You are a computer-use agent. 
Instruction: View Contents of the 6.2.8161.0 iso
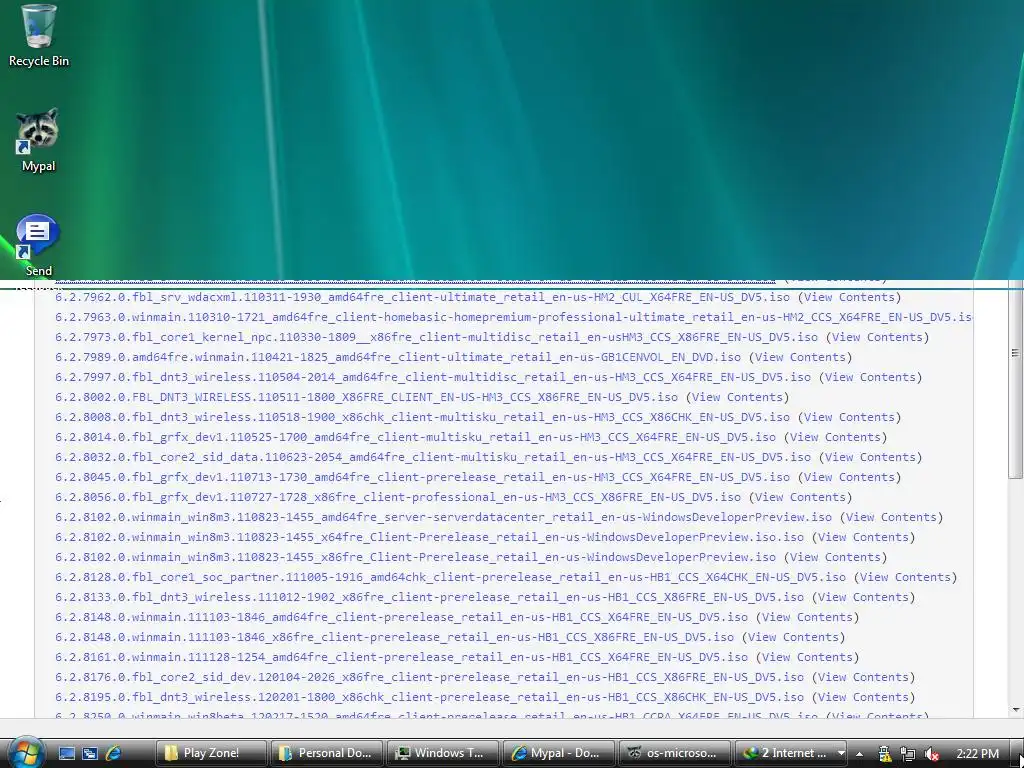point(807,657)
